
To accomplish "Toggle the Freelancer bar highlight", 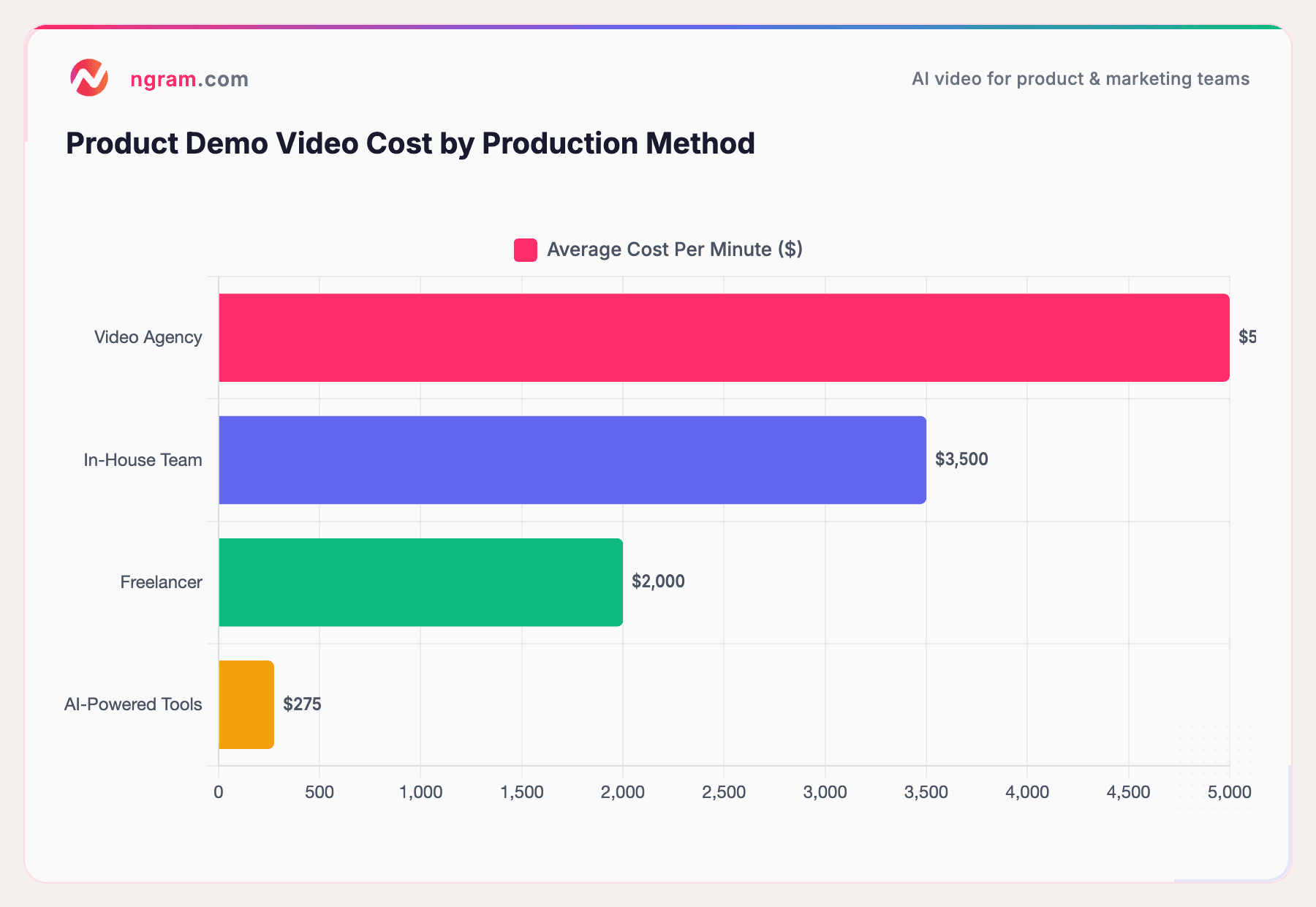I will pyautogui.click(x=420, y=582).
